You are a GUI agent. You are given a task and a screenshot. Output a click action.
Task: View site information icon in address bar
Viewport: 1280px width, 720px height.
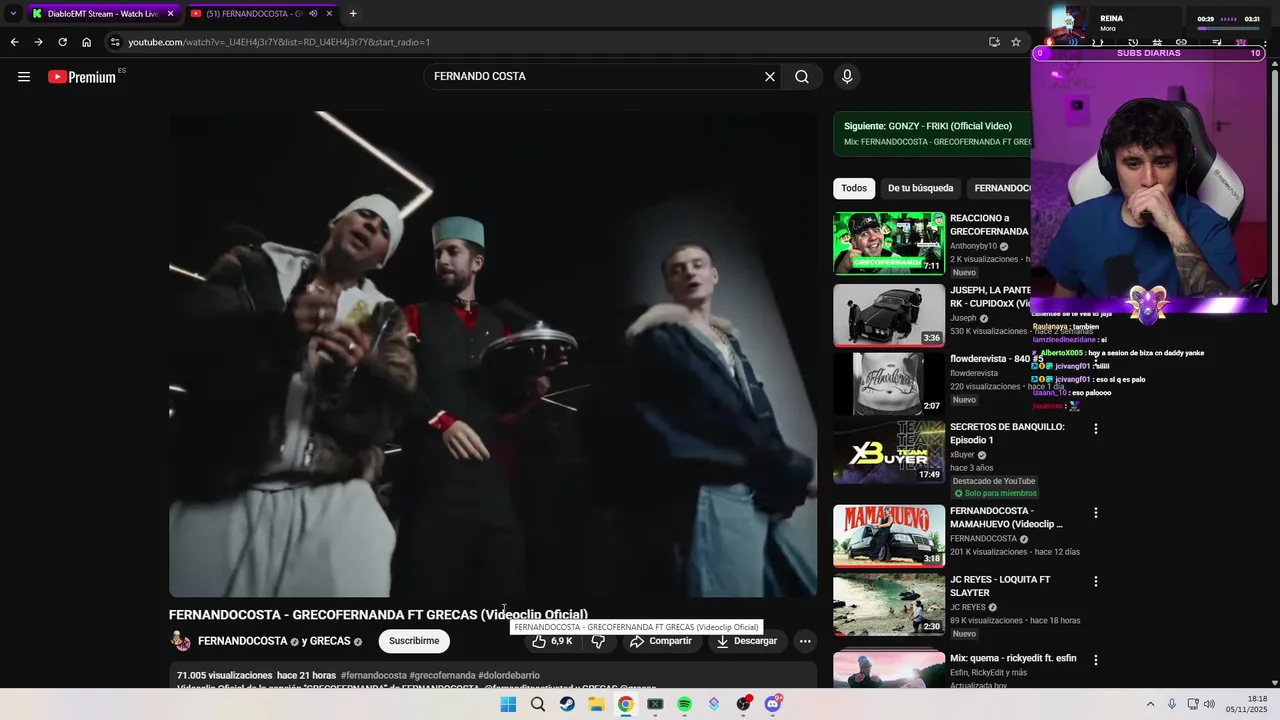coord(115,42)
